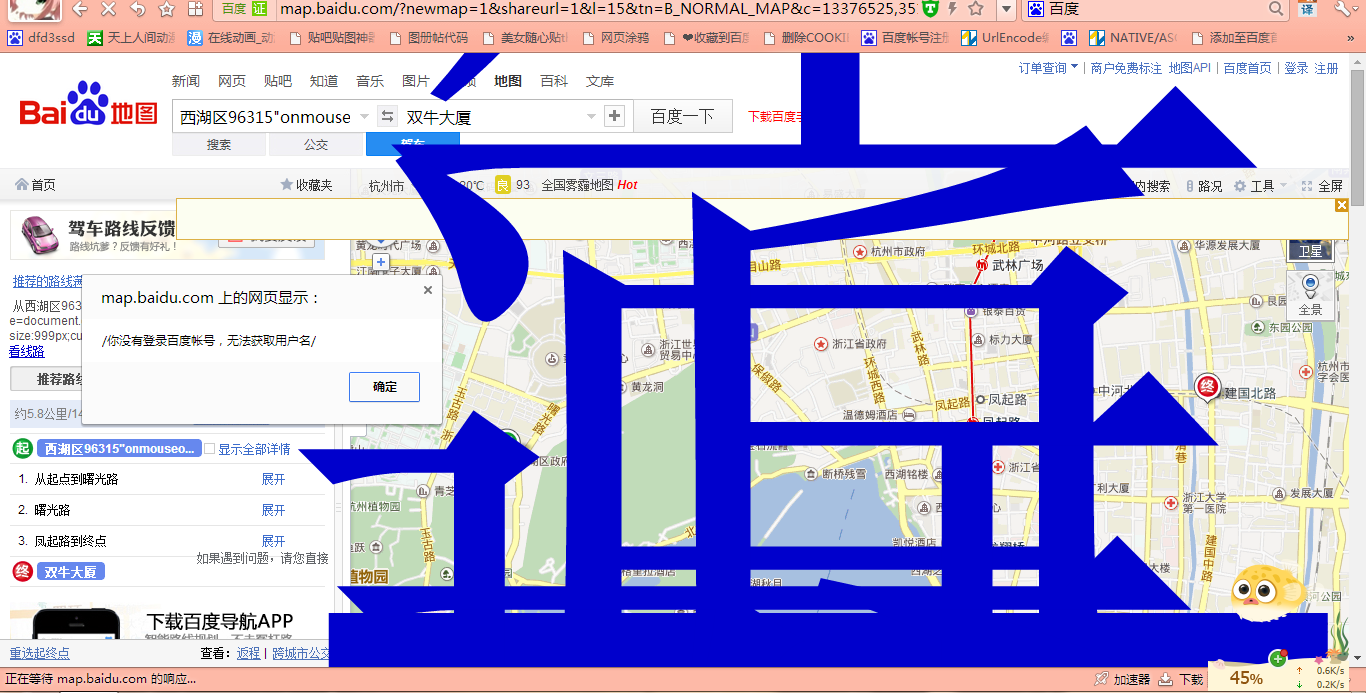Open the start location dropdown arrow
Viewport: 1366px width, 693px height.
click(x=365, y=116)
